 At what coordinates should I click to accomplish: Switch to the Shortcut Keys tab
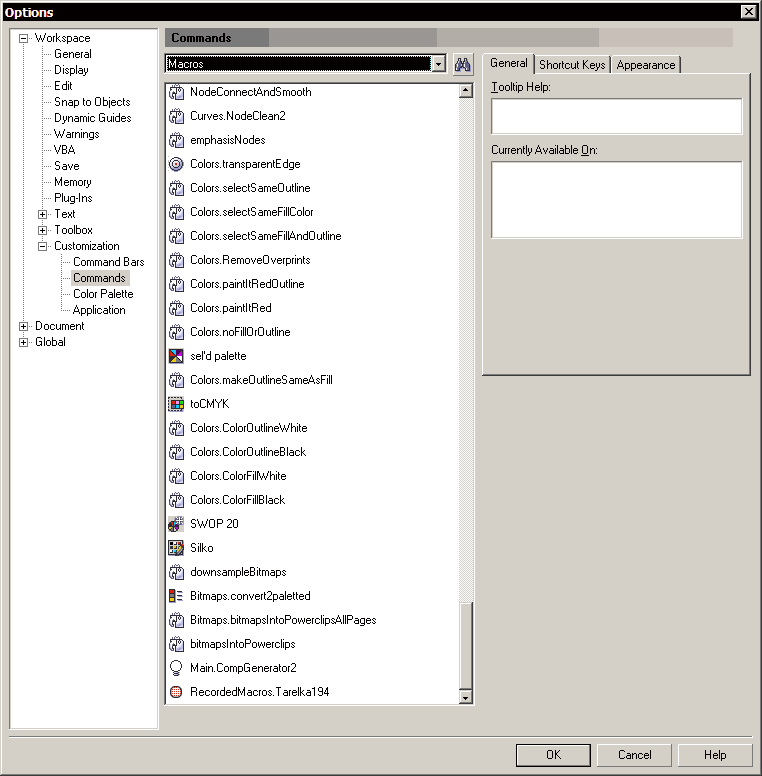[x=572, y=65]
